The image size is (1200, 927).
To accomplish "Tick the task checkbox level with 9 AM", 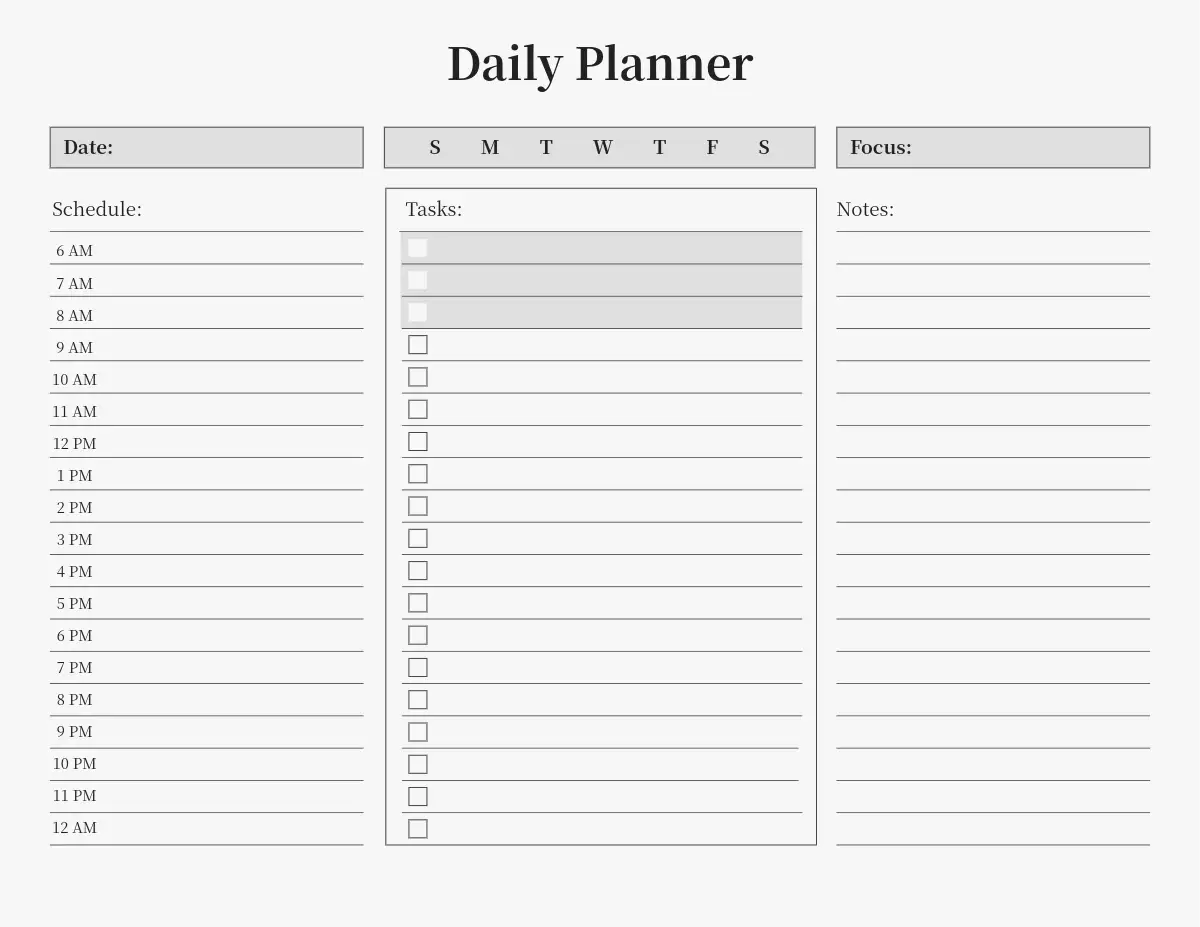I will 418,344.
